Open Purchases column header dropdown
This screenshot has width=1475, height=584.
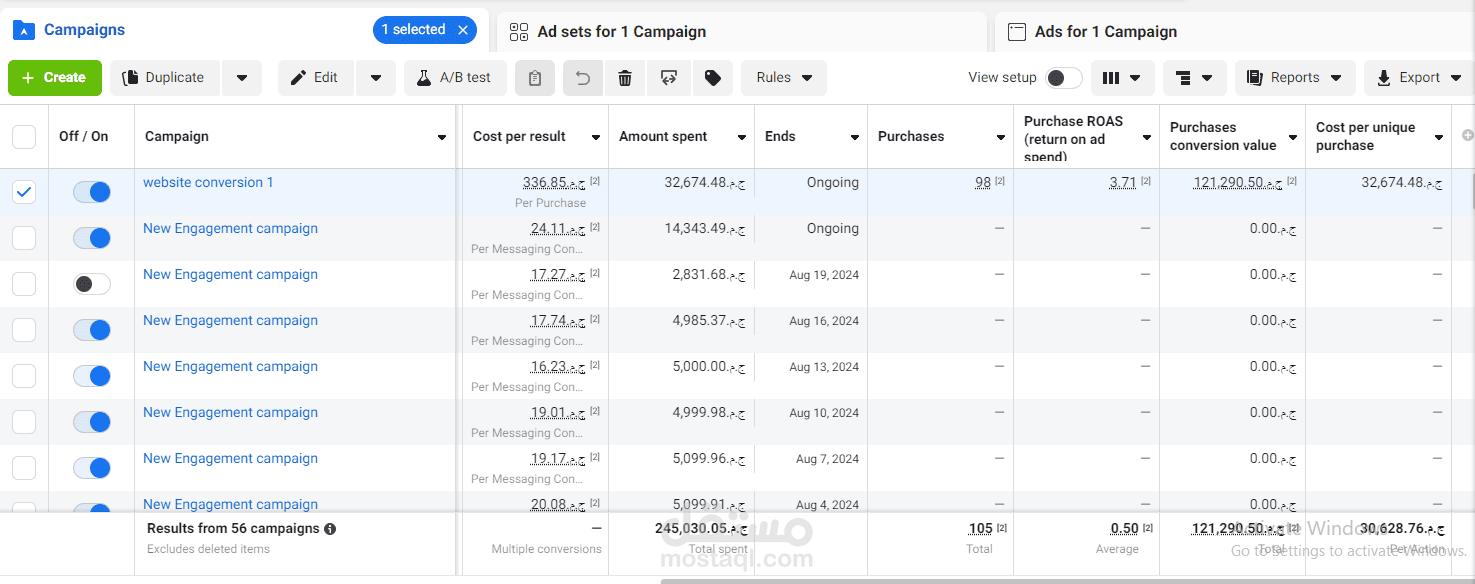pyautogui.click(x=1001, y=137)
